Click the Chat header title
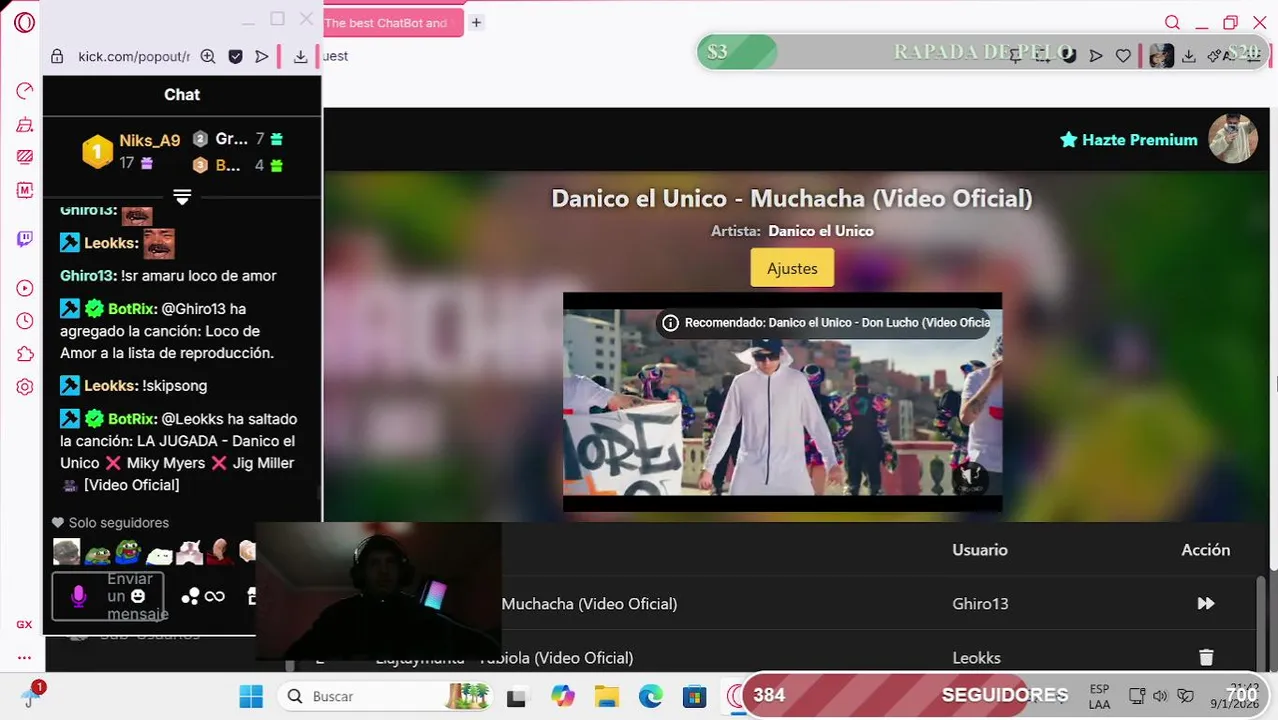This screenshot has width=1278, height=720. 182,94
